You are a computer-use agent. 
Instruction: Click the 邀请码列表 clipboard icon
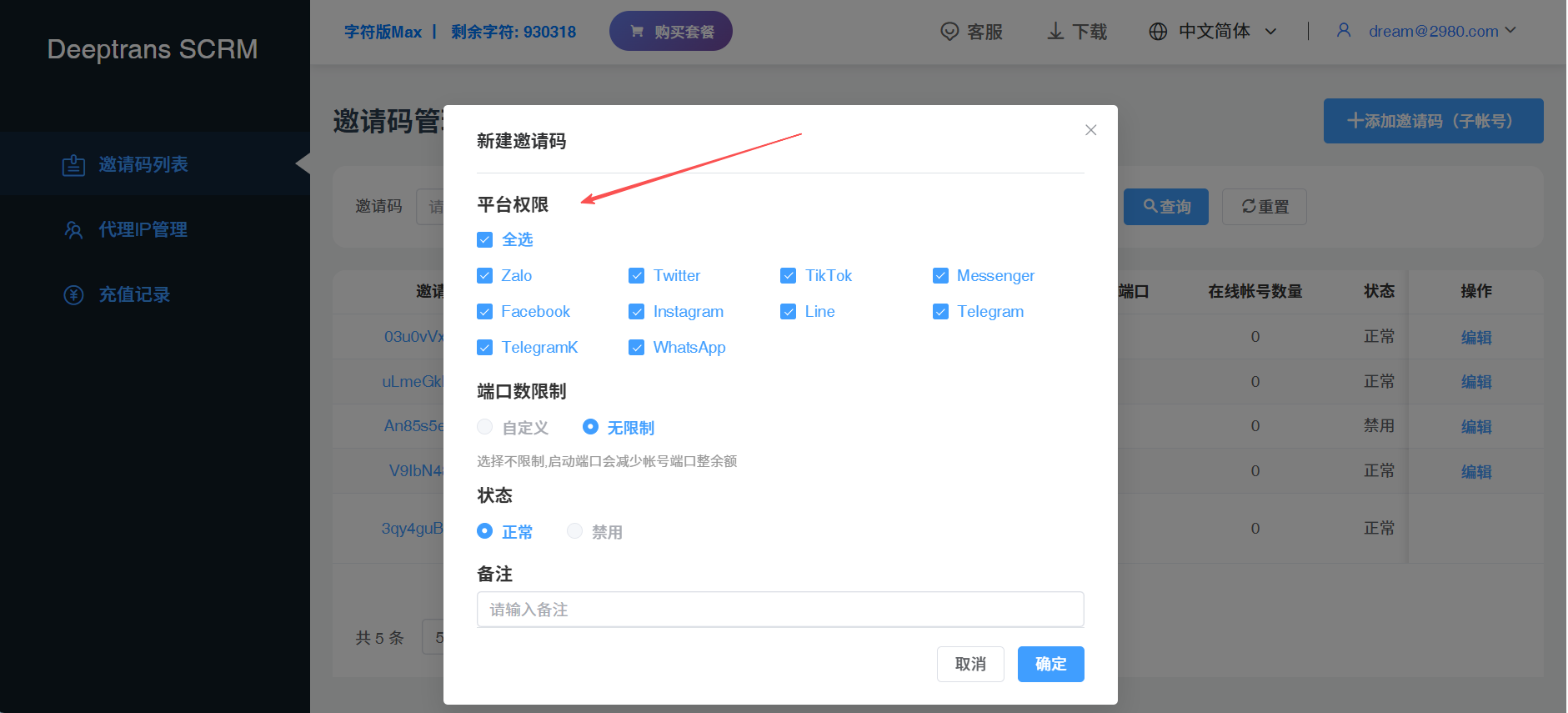pos(73,165)
